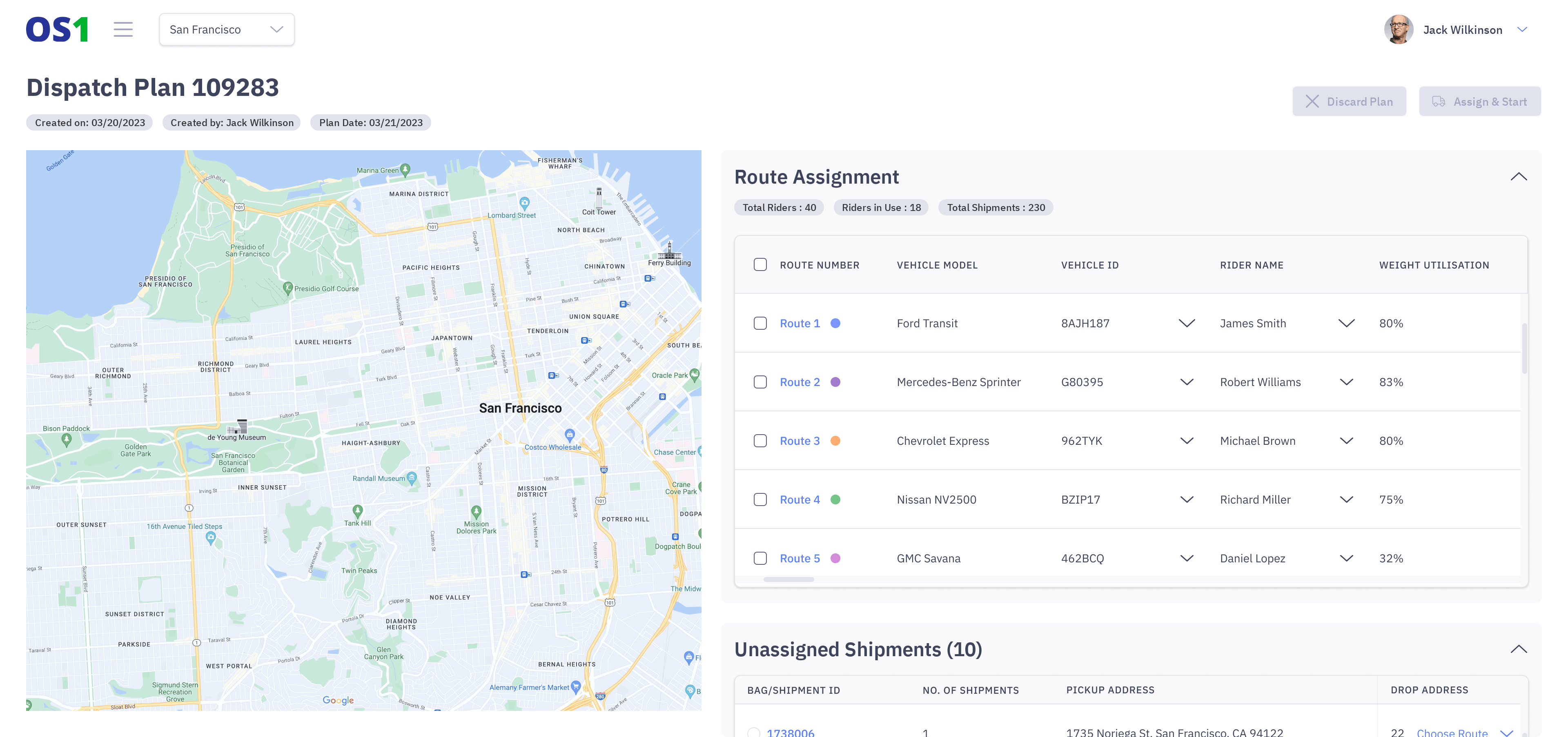Click the Assign & Start button
1568x737 pixels.
click(x=1480, y=102)
